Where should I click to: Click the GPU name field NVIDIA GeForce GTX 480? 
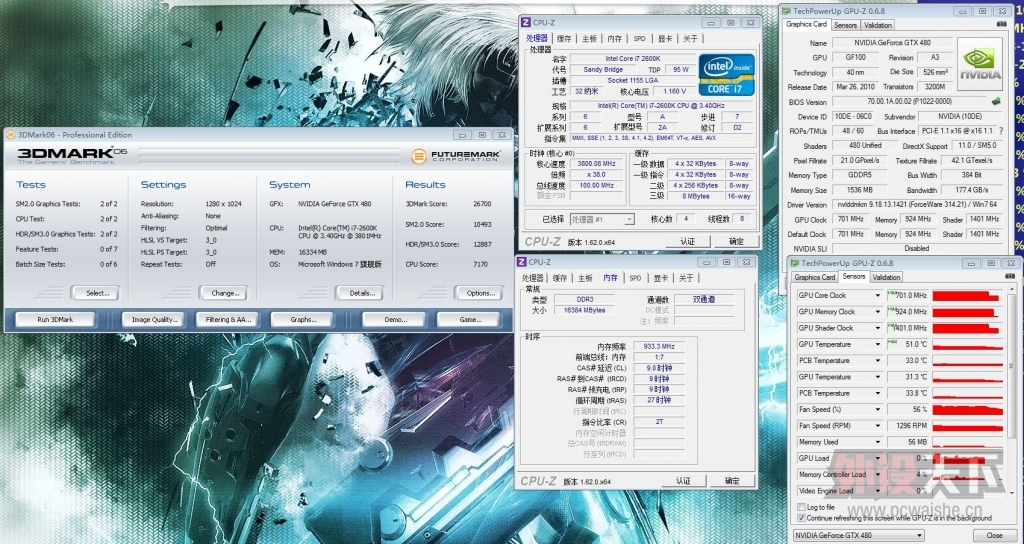tap(892, 43)
